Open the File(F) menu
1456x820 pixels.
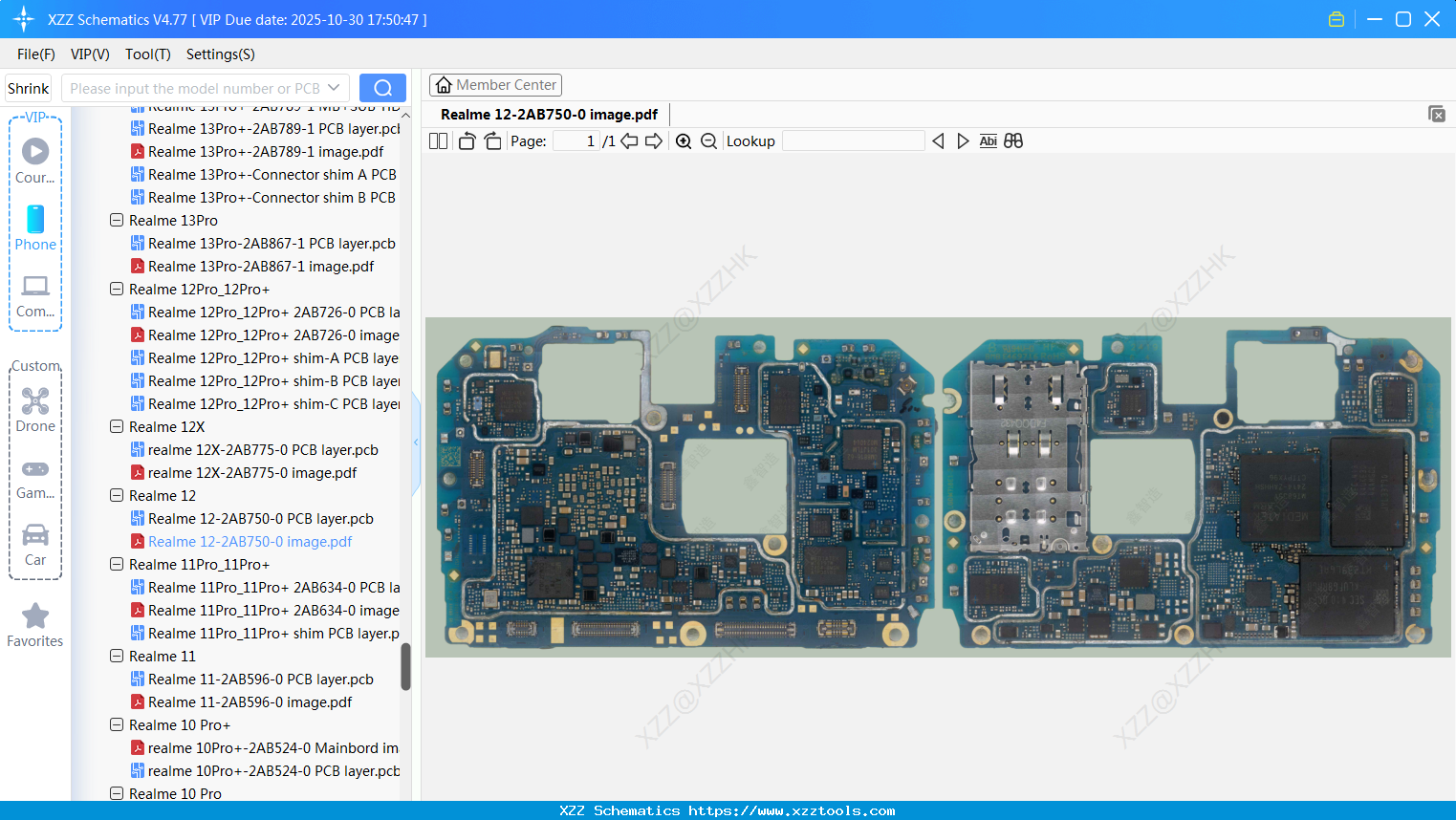click(36, 54)
